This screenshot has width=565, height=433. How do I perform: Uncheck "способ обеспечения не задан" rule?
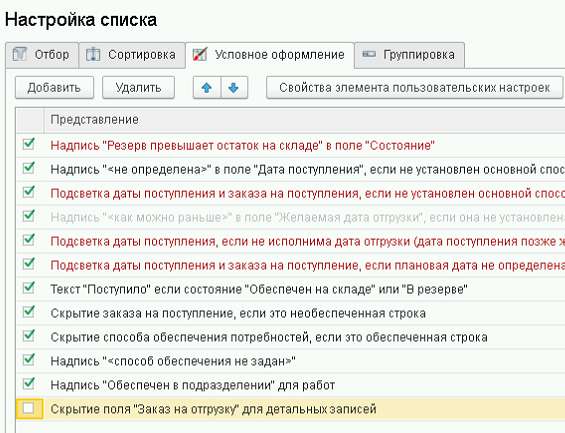point(28,360)
